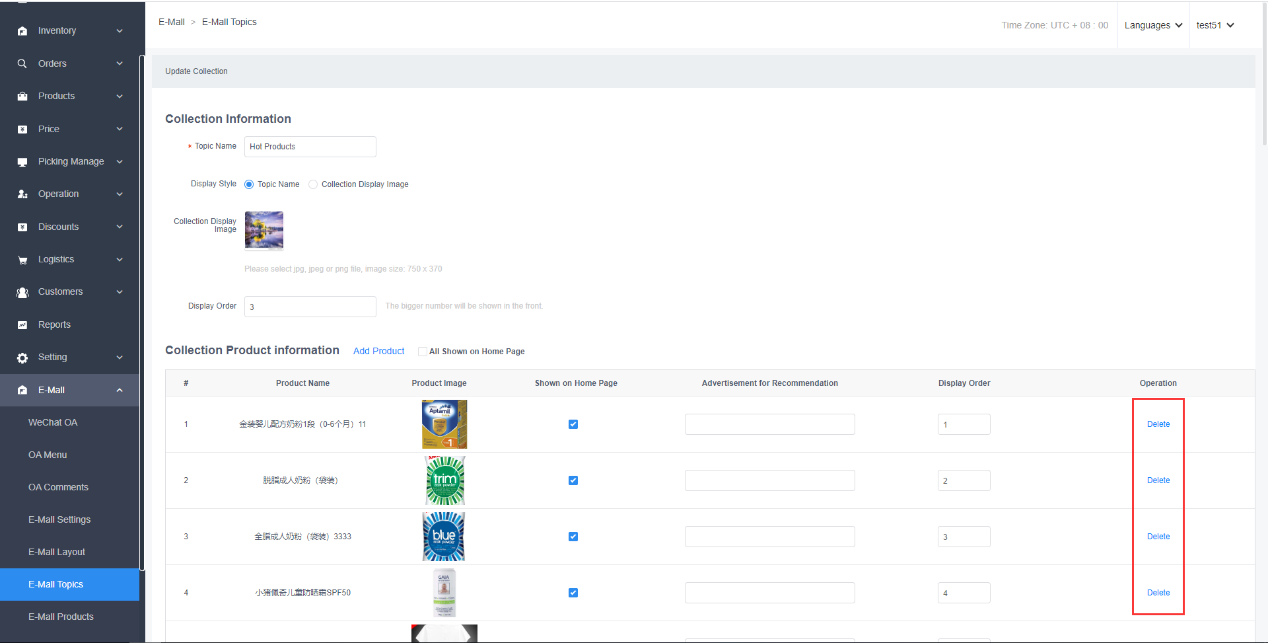Enable All Shown on Home Page checkbox
The height and width of the screenshot is (643, 1268).
[x=422, y=352]
